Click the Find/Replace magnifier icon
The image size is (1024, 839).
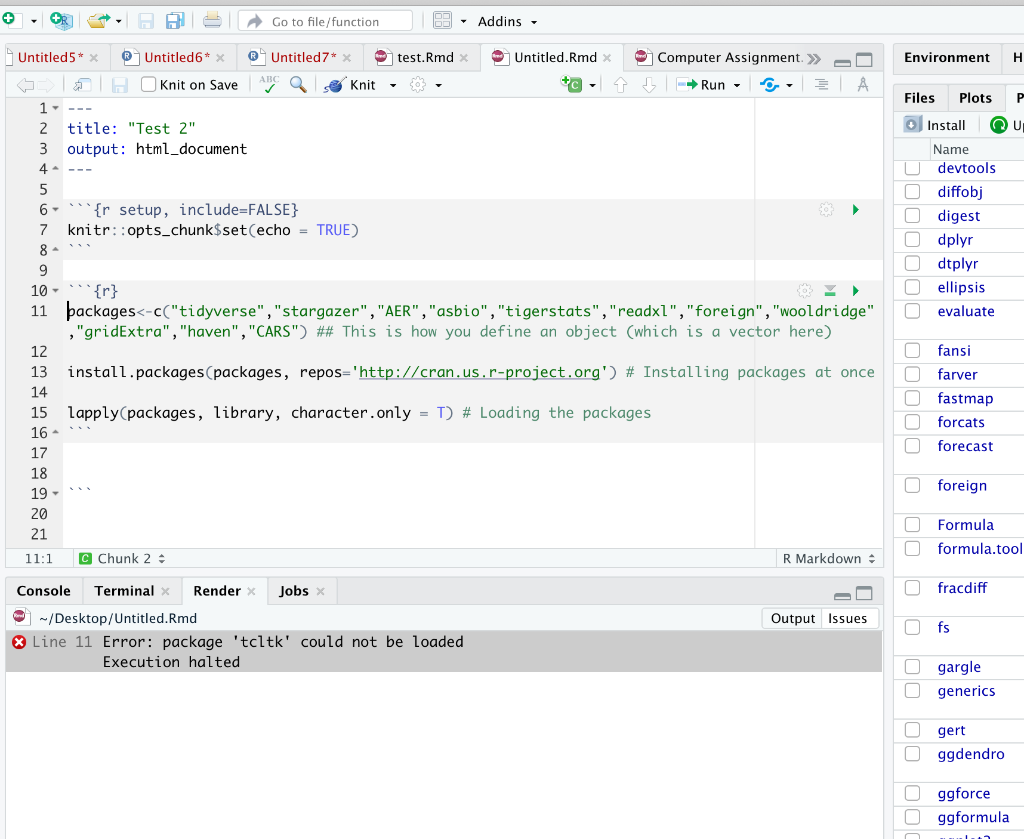click(298, 84)
